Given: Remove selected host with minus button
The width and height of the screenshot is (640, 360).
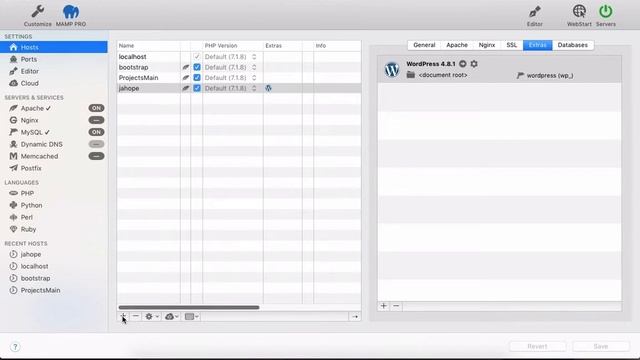Looking at the screenshot, I should pos(136,316).
